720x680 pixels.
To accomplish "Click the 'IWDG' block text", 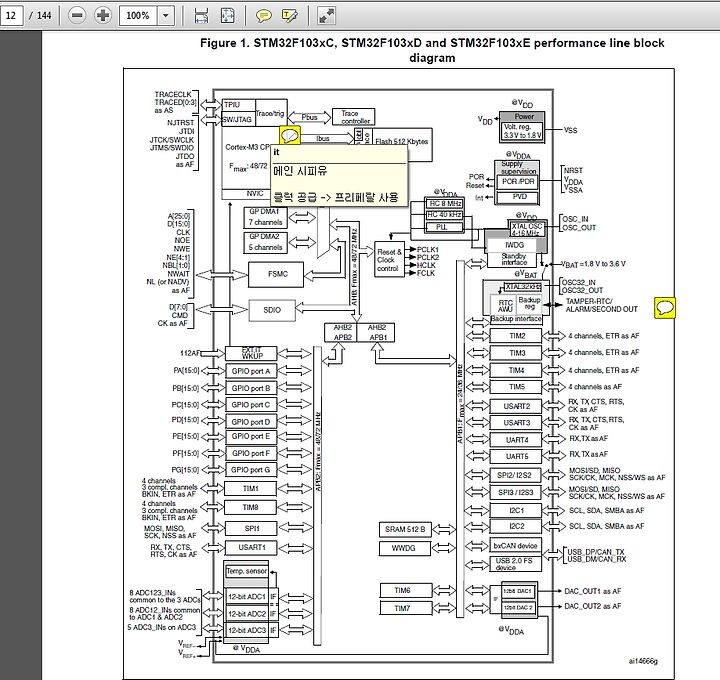I will click(x=514, y=245).
